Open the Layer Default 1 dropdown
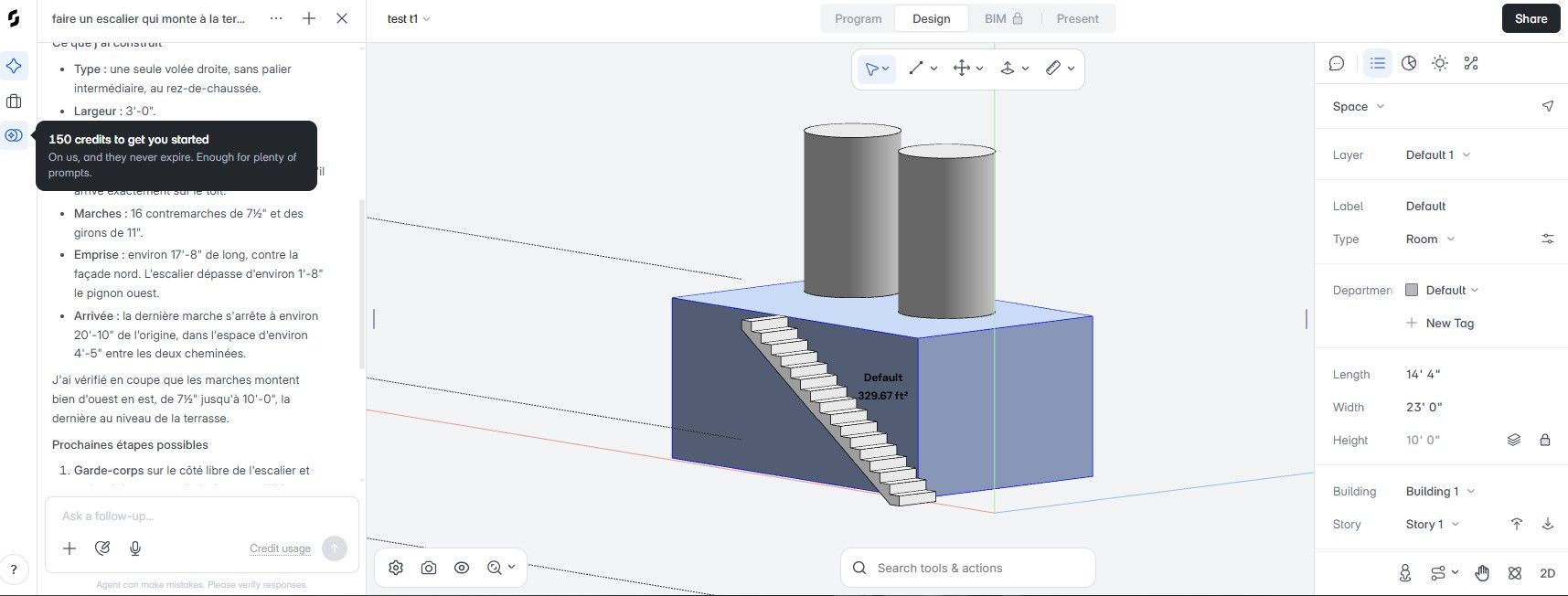 (1438, 155)
